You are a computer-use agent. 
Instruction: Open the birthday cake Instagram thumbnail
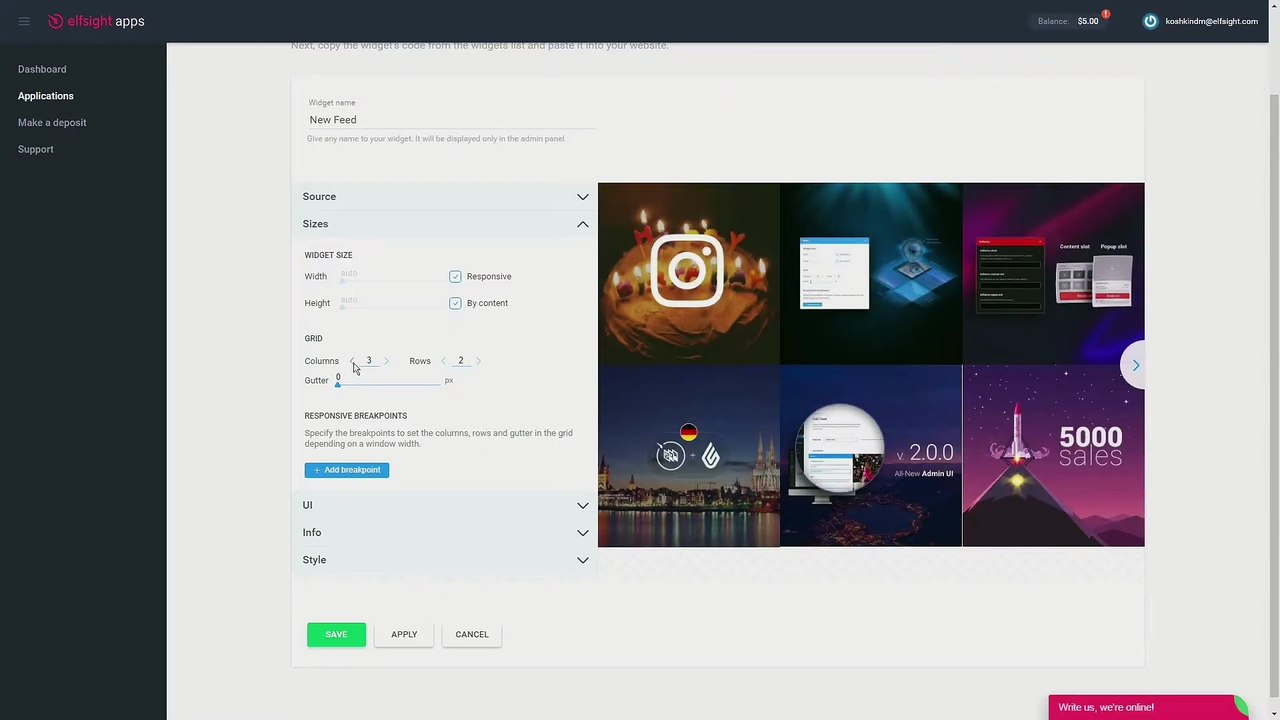[689, 273]
